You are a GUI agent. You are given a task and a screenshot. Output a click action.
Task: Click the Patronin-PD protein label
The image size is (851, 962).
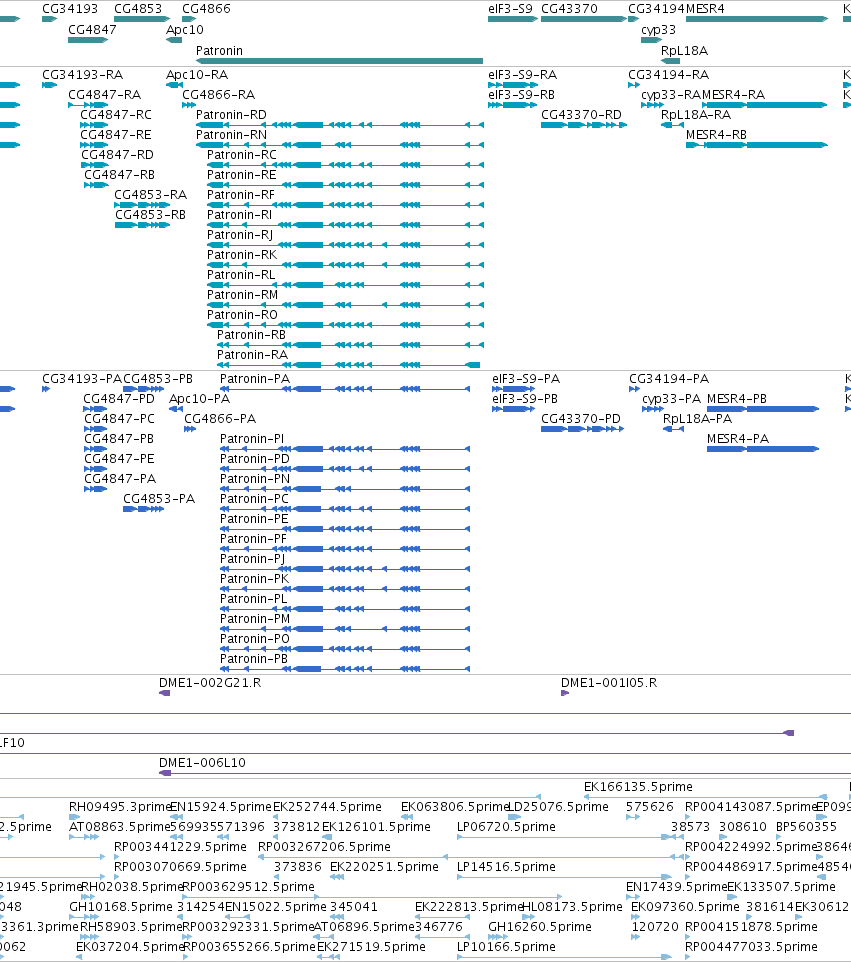[x=255, y=459]
